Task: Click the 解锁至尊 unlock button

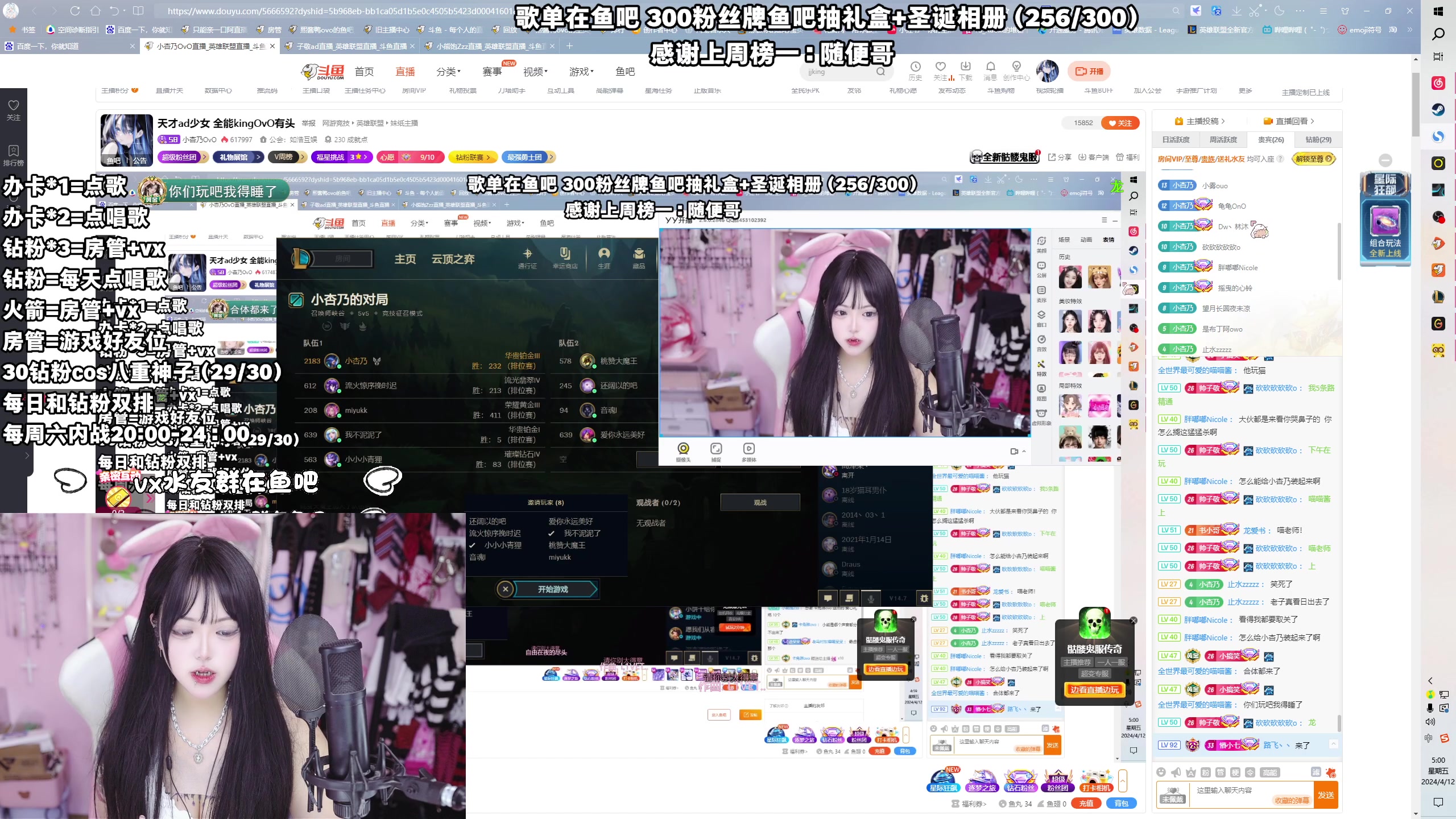Action: pyautogui.click(x=1313, y=159)
